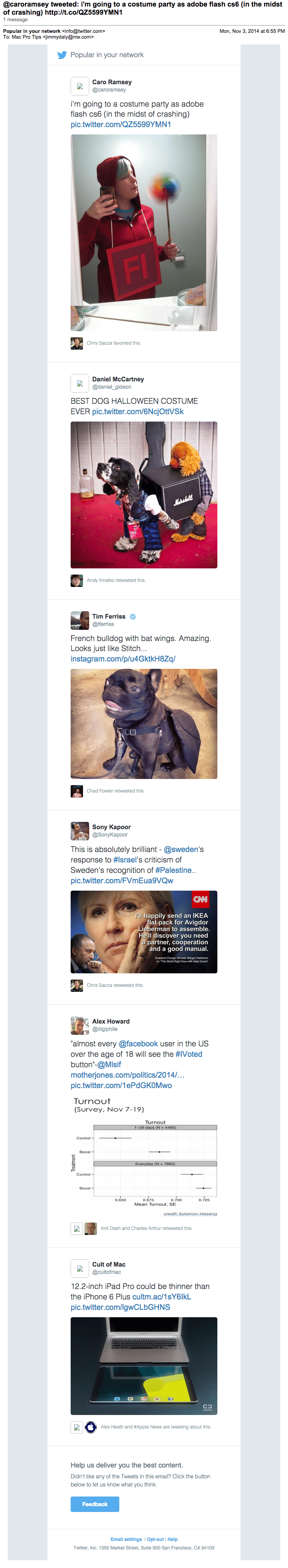Click the verified badge beside Tim Ferriss

133,617
